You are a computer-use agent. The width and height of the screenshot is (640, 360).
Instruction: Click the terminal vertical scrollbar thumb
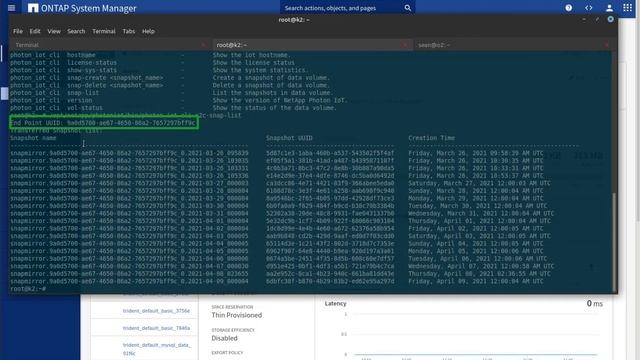tap(614, 241)
